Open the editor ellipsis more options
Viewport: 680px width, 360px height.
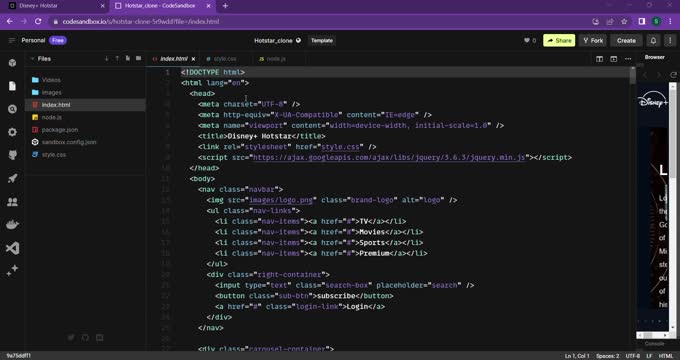628,59
